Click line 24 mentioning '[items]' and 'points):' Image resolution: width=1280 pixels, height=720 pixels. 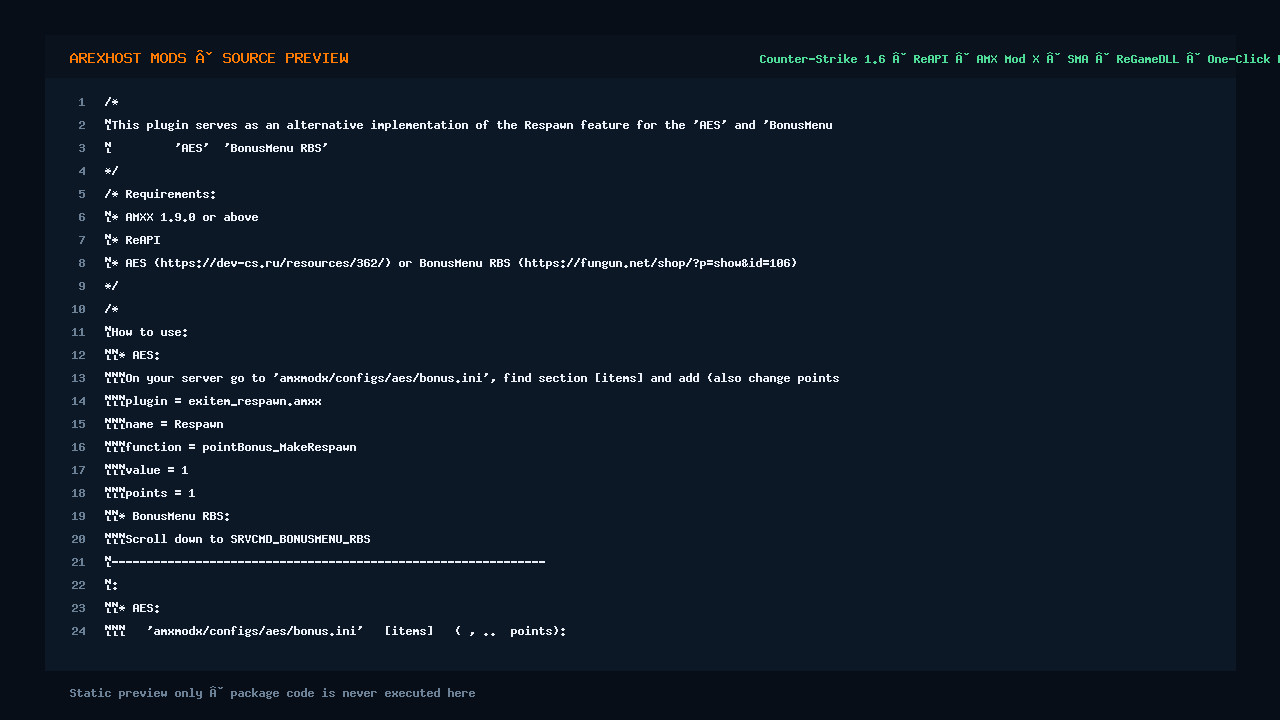coord(335,631)
